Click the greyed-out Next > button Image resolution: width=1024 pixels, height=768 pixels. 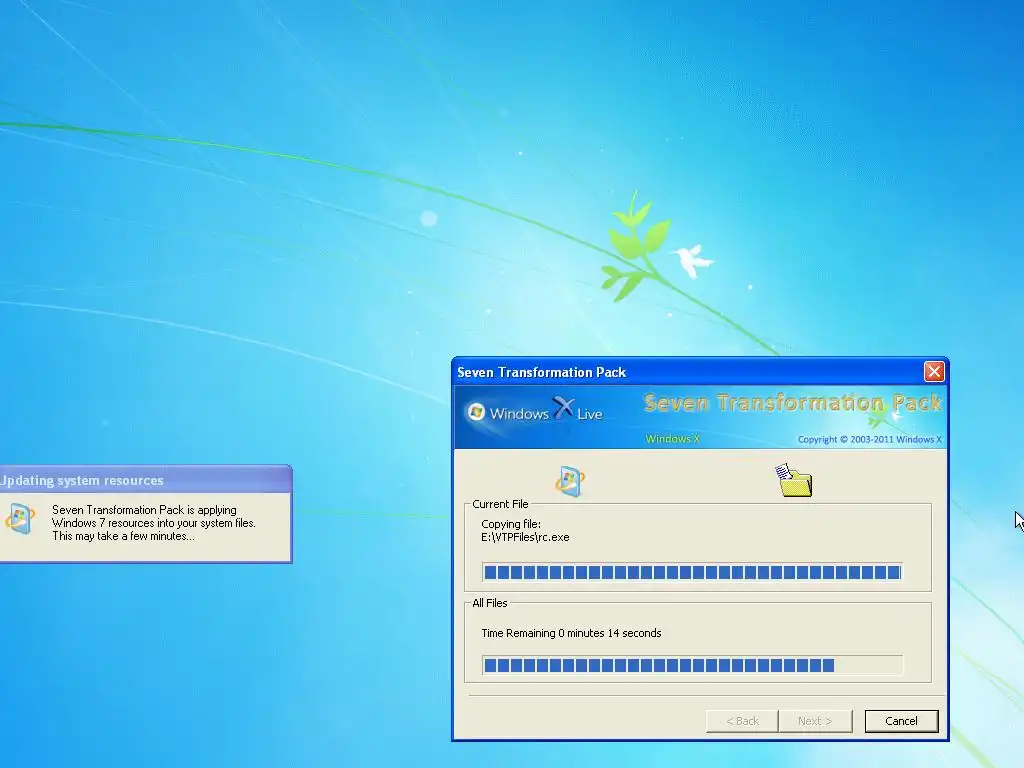[x=815, y=721]
